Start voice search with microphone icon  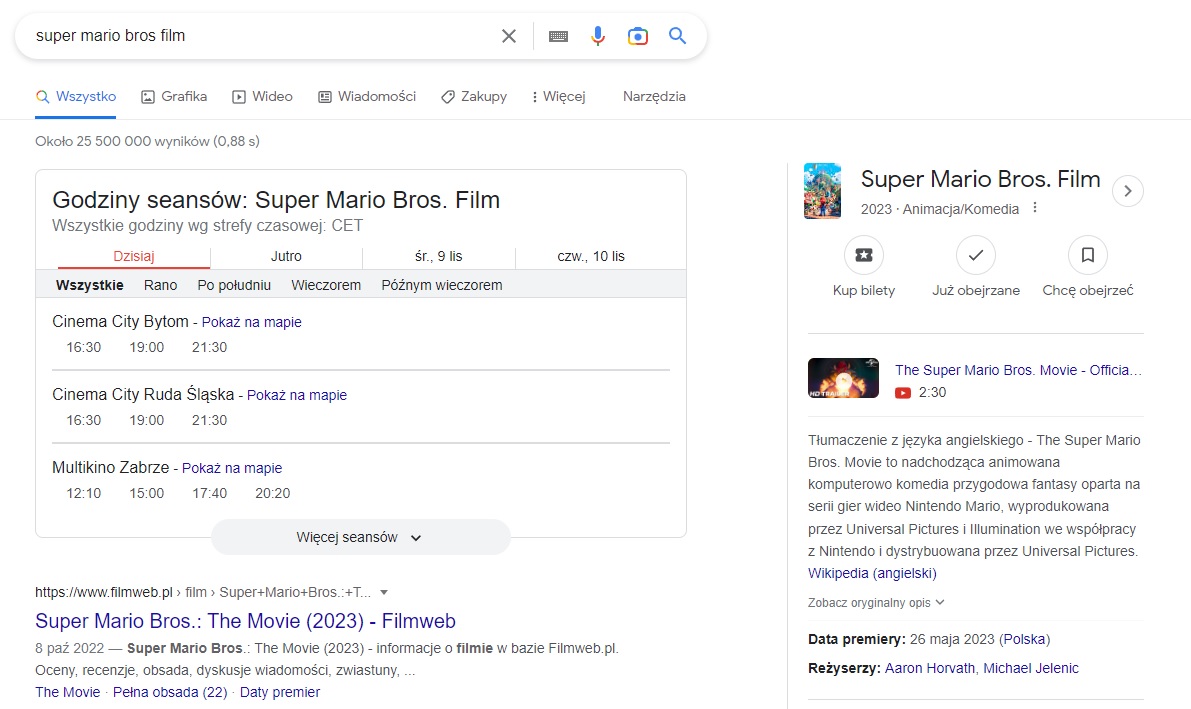click(x=598, y=36)
